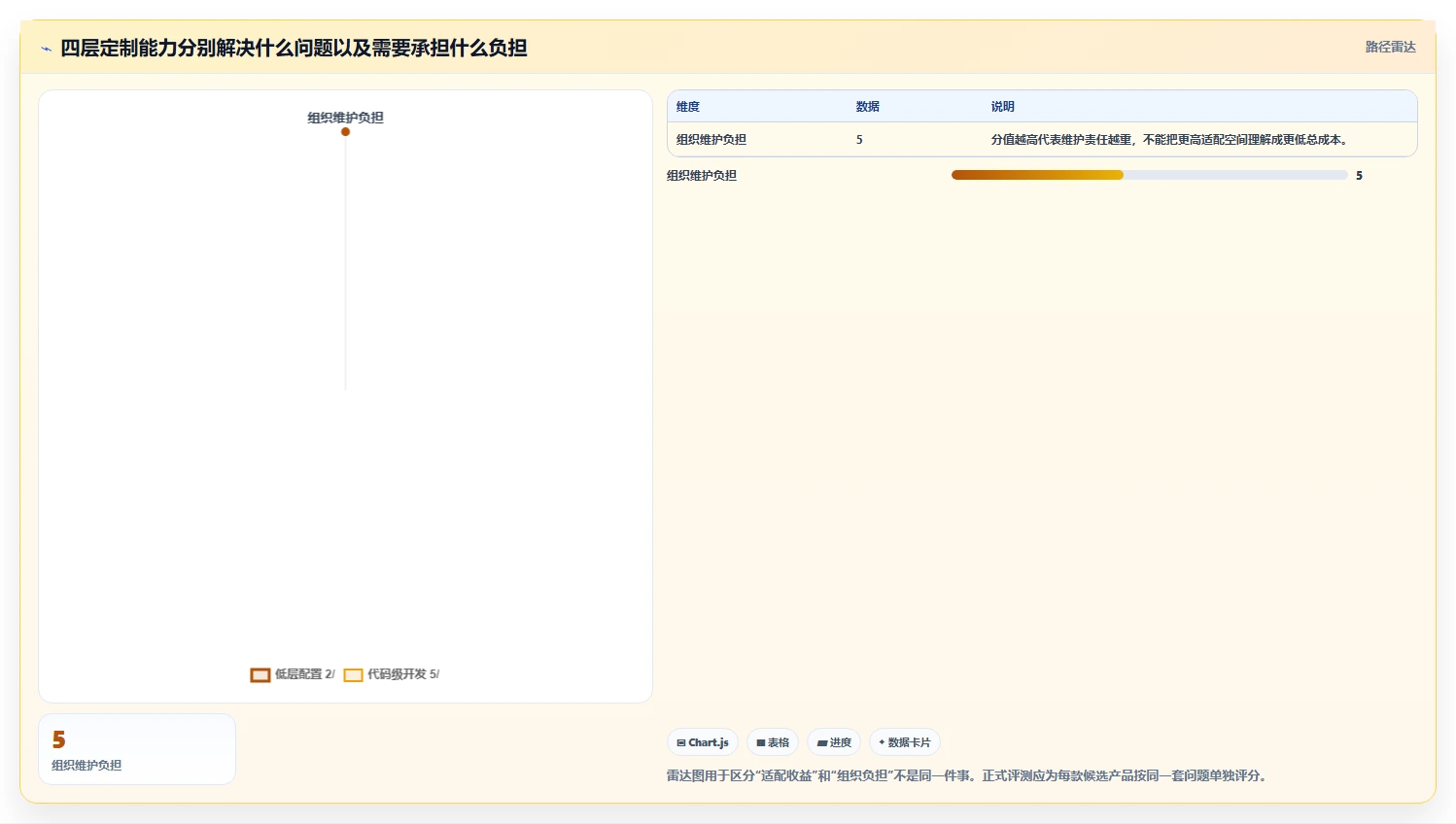1456x824 pixels.
Task: Click the 代码级开发 5/ legend label
Action: pyautogui.click(x=403, y=674)
